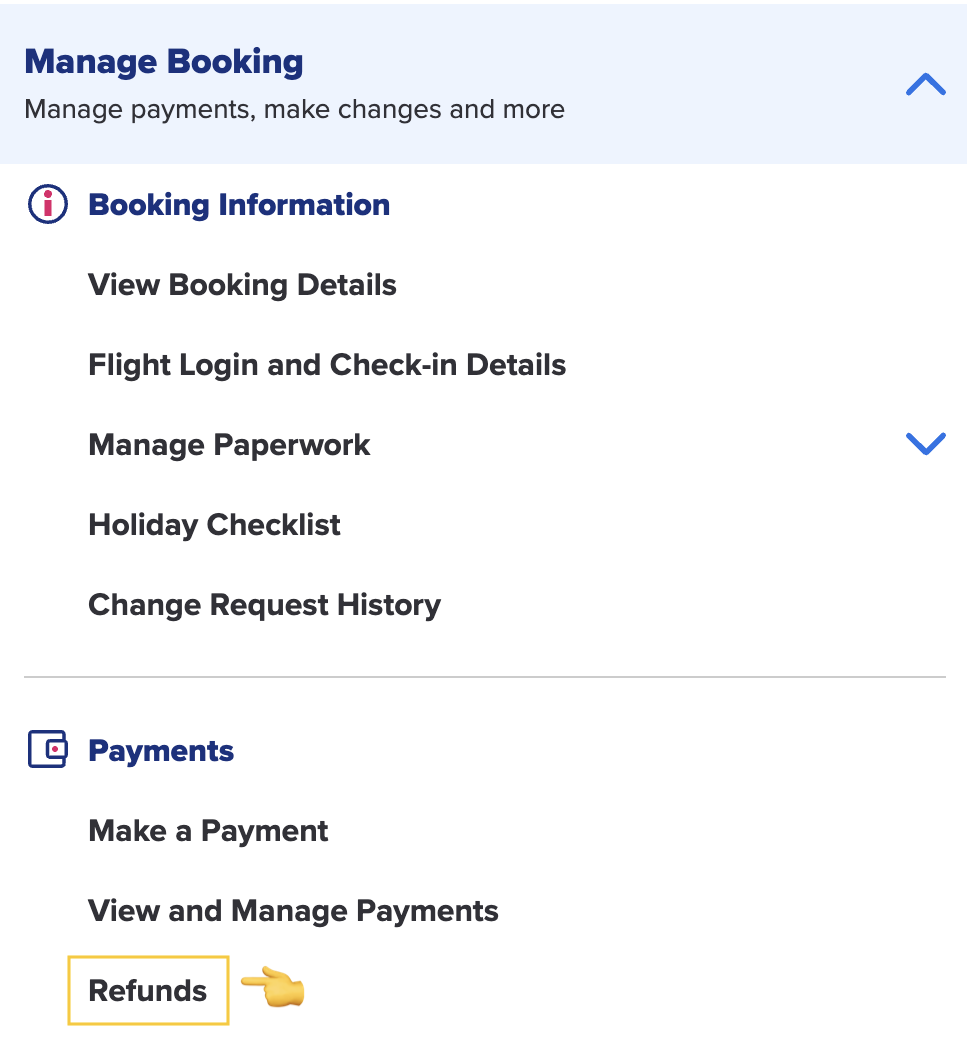Collapse the Manage Booking section chevron
Screen dimensions: 967x1039
point(925,85)
